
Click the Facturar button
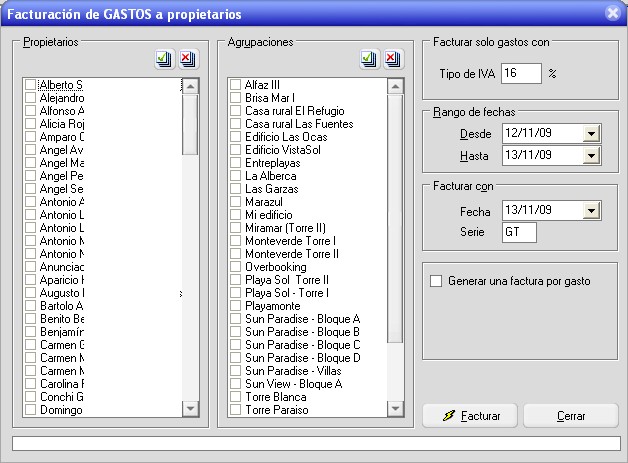pyautogui.click(x=470, y=416)
